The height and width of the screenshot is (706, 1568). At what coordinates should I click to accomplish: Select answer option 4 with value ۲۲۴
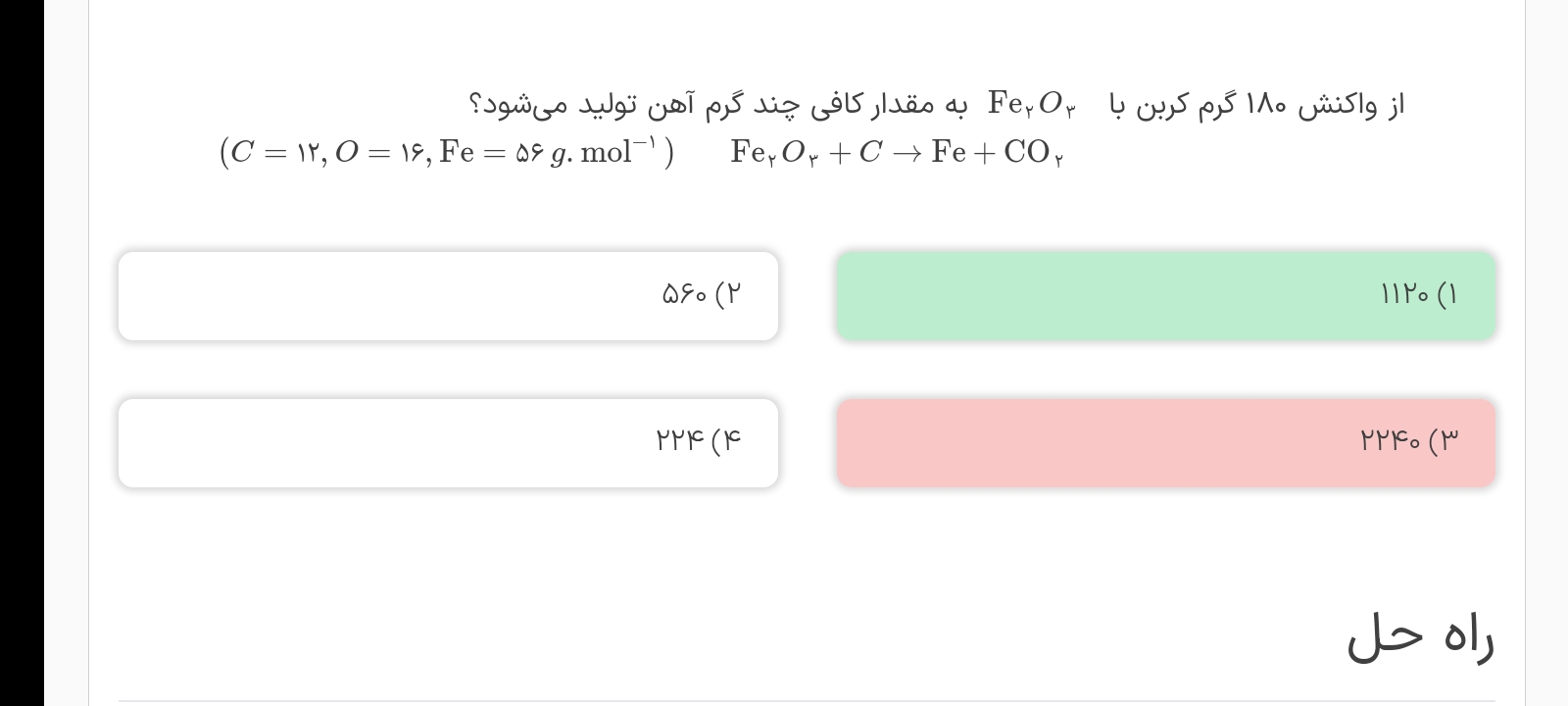448,442
